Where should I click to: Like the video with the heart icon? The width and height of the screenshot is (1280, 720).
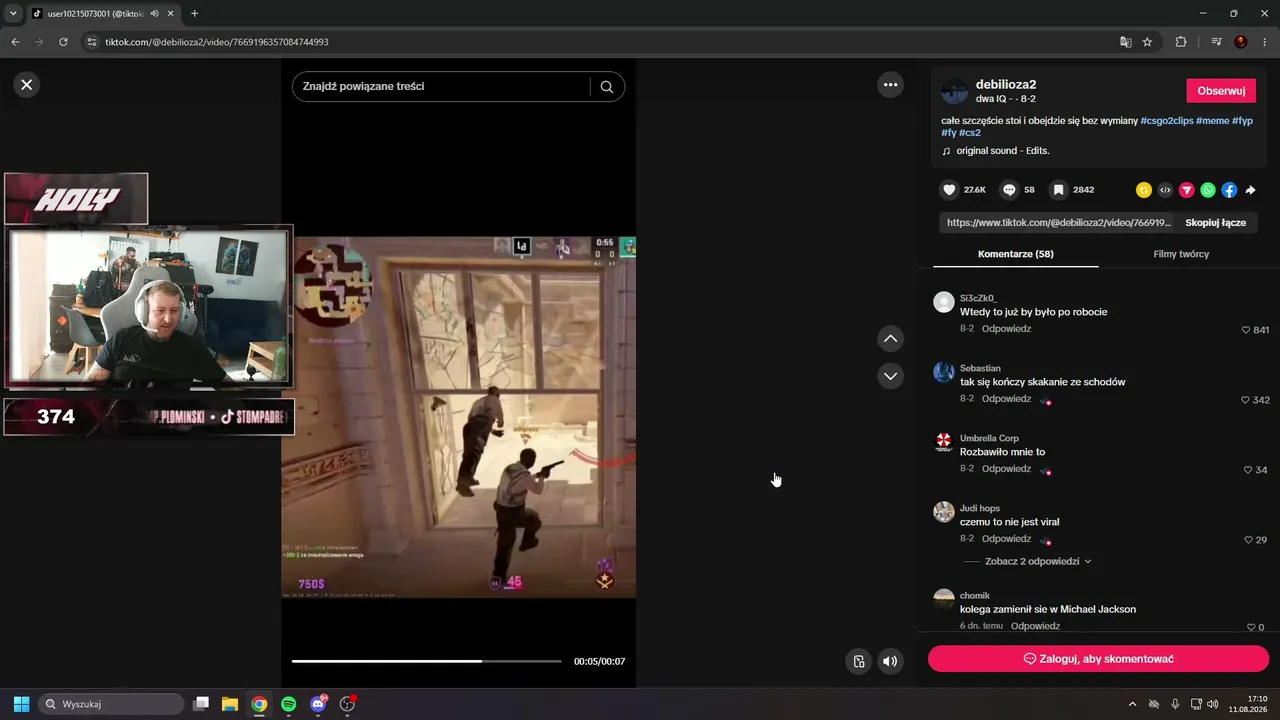950,190
